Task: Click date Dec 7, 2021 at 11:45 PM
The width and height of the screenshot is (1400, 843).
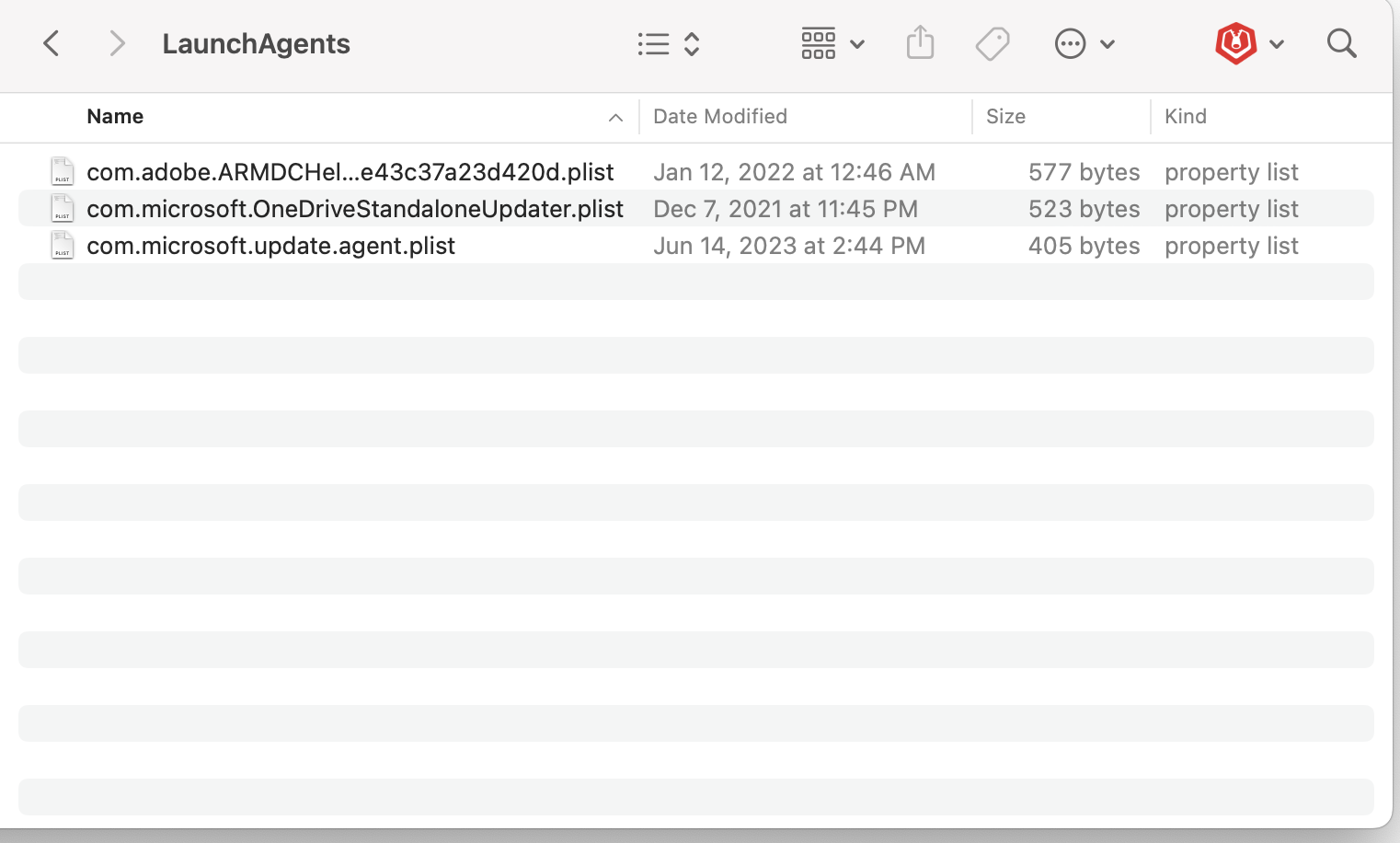Action: 786,209
